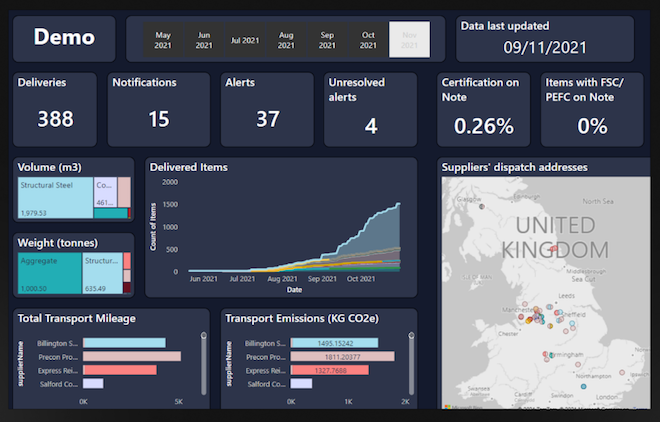The image size is (660, 422).
Task: Toggle the Oct 2021 month filter
Action: coord(368,40)
